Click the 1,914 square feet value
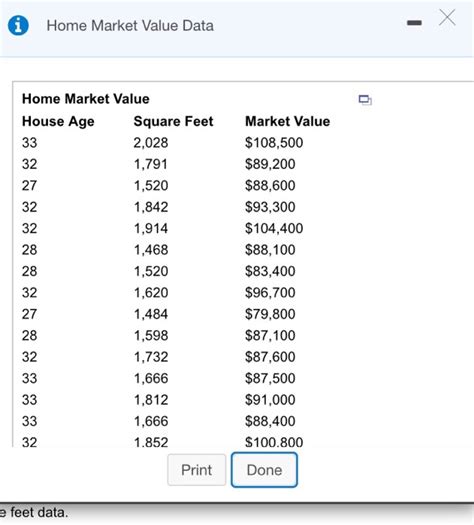This screenshot has width=474, height=525. [x=151, y=228]
